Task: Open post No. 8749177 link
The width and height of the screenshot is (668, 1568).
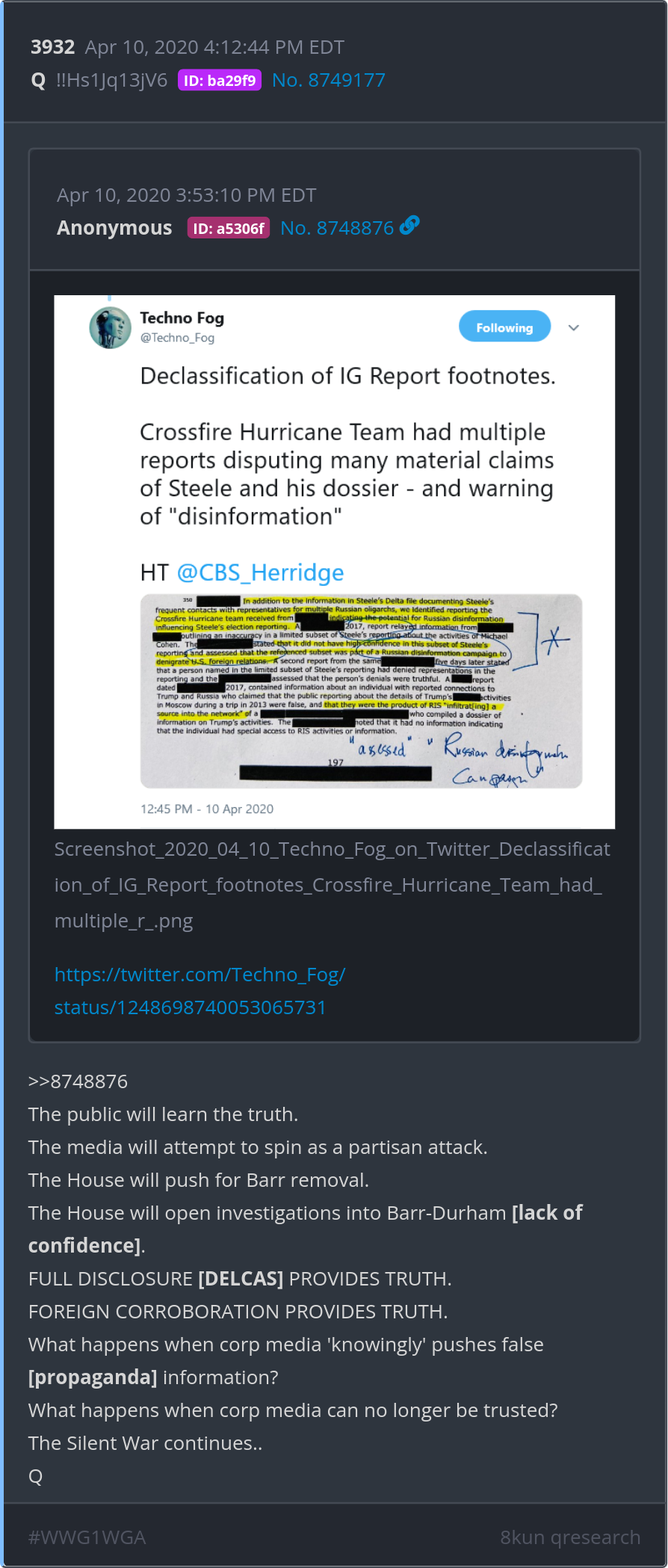Action: [329, 80]
